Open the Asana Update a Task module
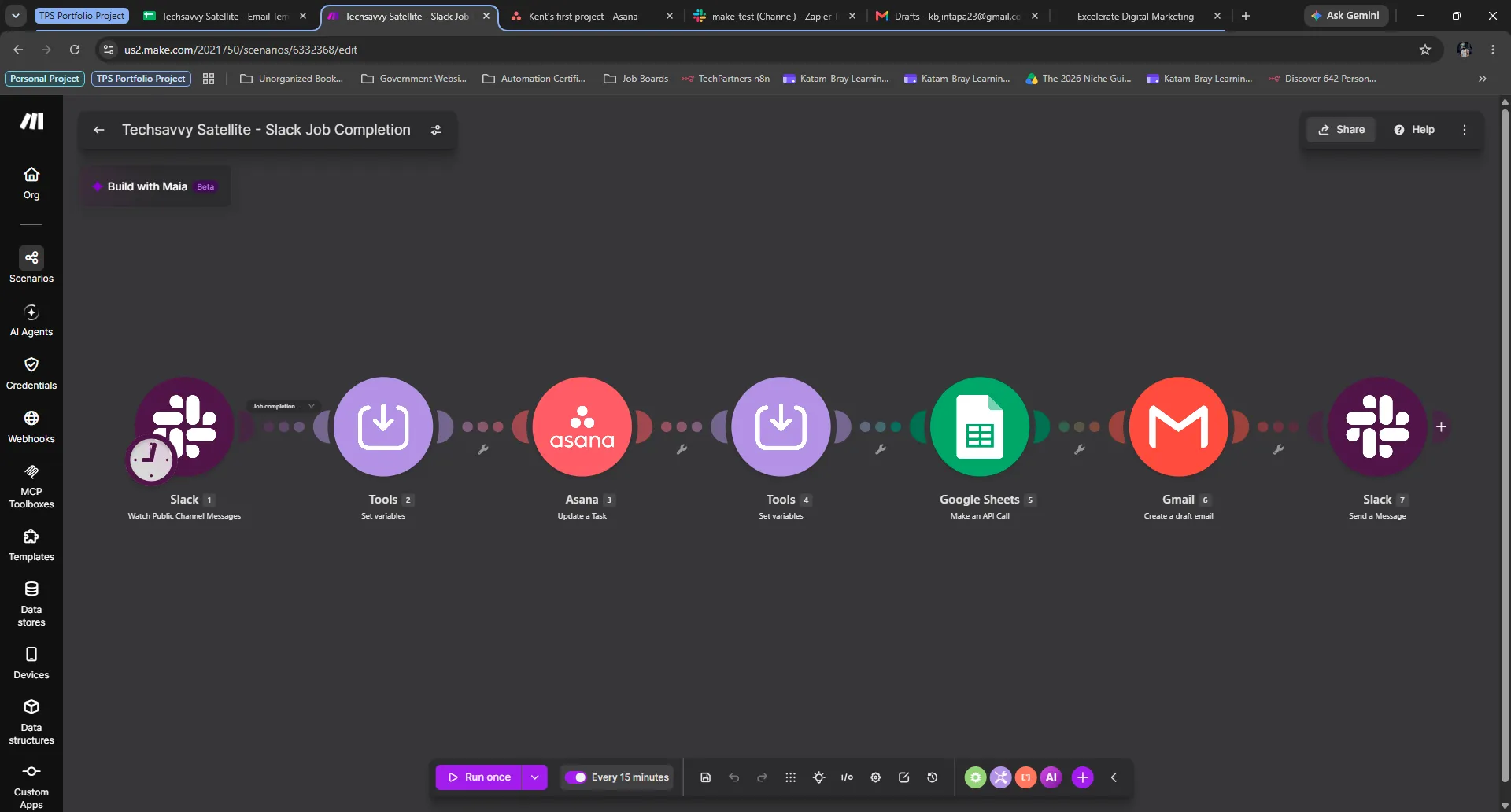1511x812 pixels. click(x=582, y=426)
